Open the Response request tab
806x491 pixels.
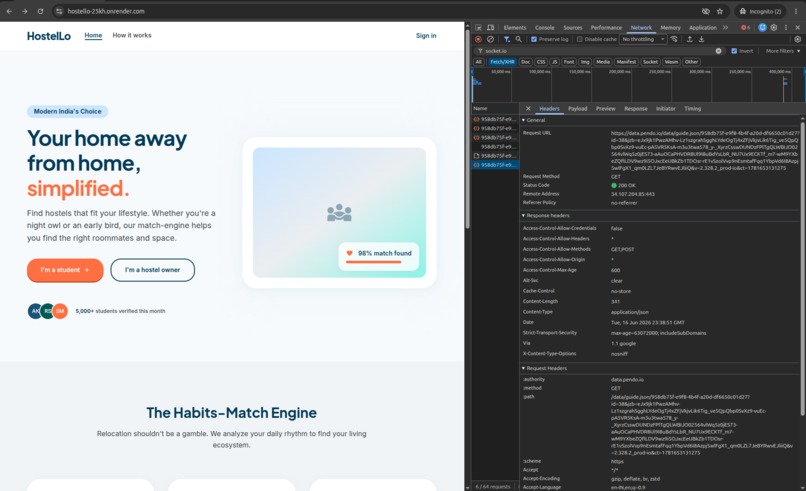(x=636, y=108)
